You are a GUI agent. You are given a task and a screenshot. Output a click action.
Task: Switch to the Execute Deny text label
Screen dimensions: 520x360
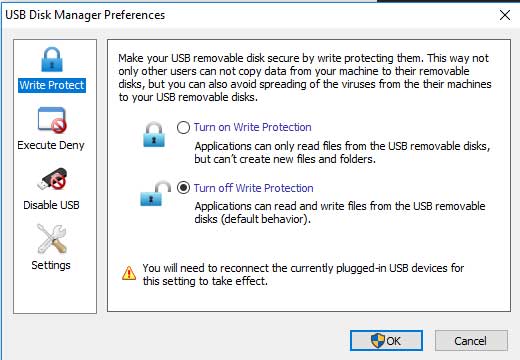(x=51, y=145)
